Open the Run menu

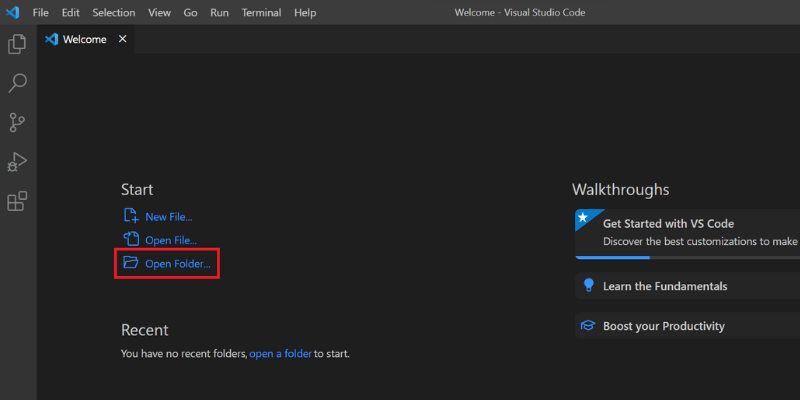tap(219, 13)
